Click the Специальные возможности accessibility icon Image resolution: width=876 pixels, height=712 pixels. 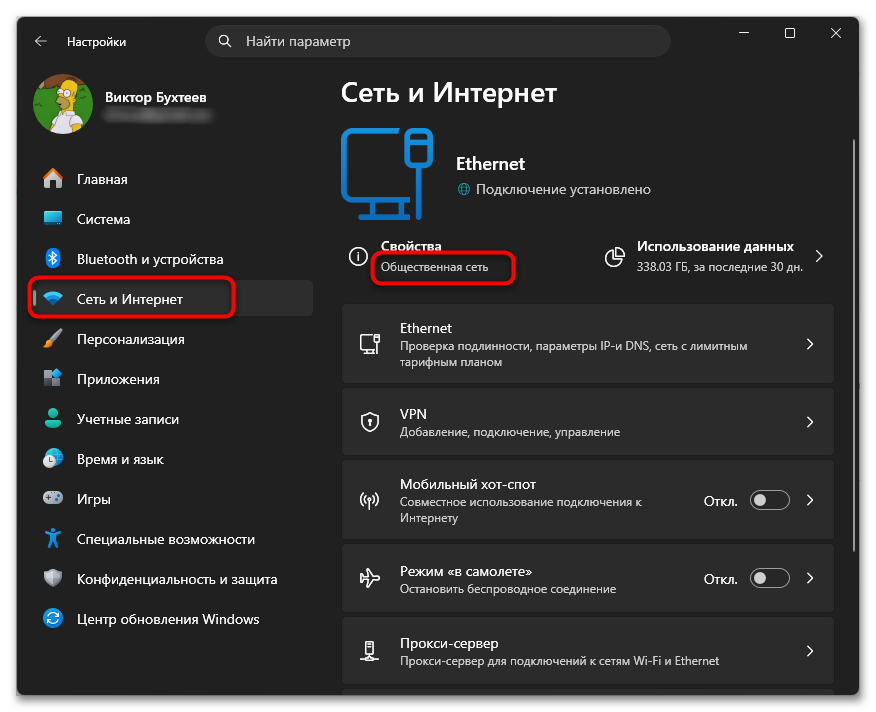click(53, 539)
